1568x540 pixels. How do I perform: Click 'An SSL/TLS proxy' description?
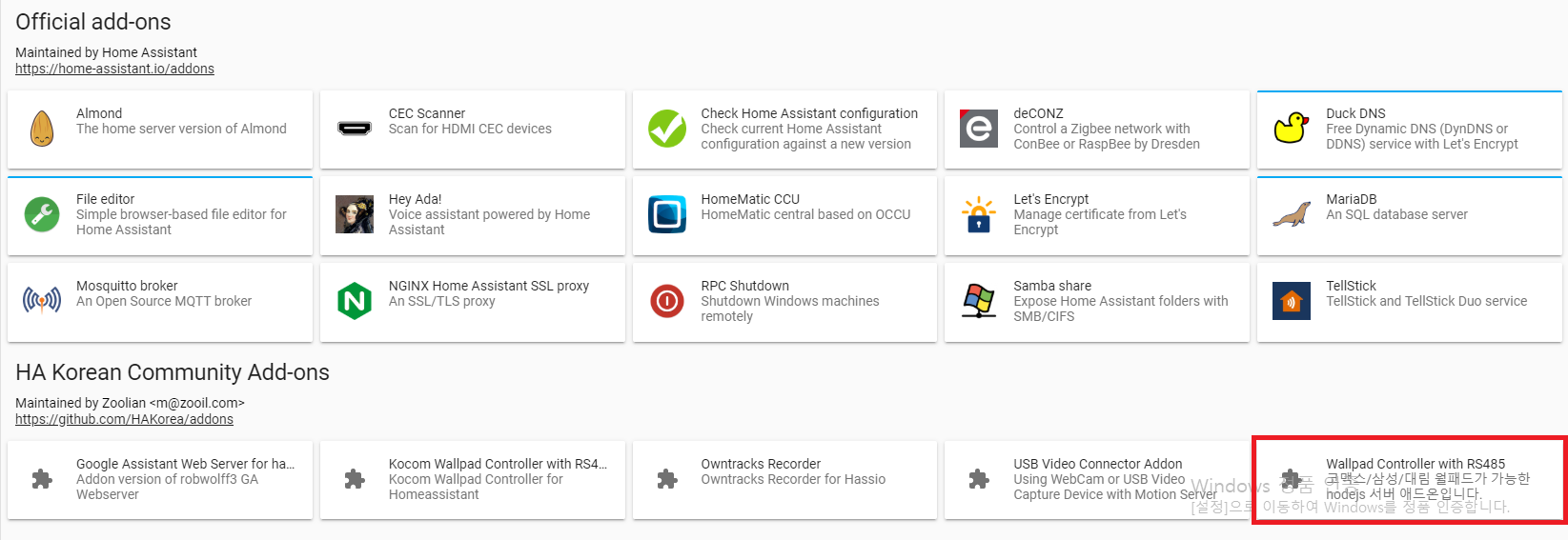441,301
